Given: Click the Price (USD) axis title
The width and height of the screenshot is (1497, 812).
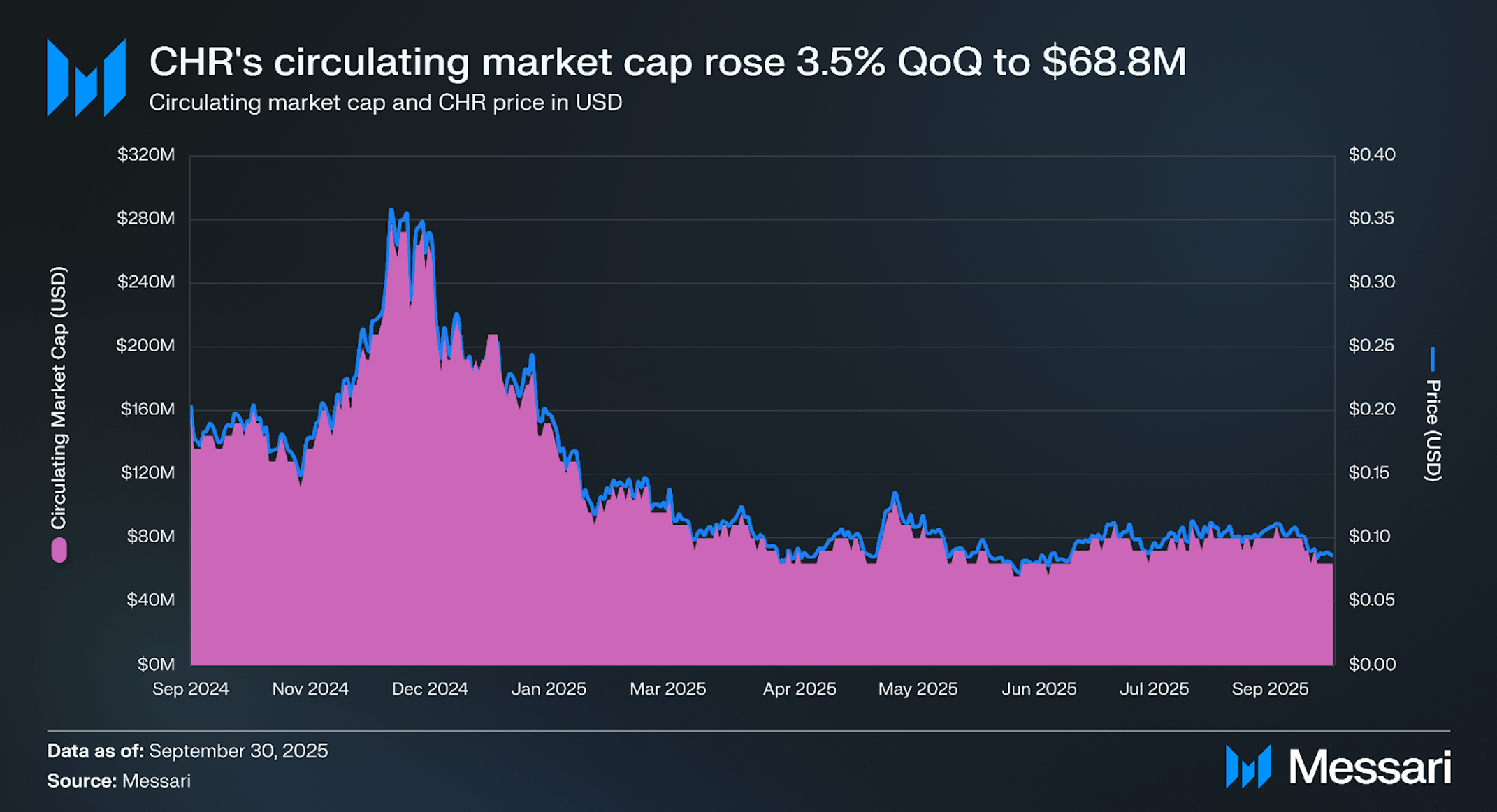Looking at the screenshot, I should (x=1433, y=430).
